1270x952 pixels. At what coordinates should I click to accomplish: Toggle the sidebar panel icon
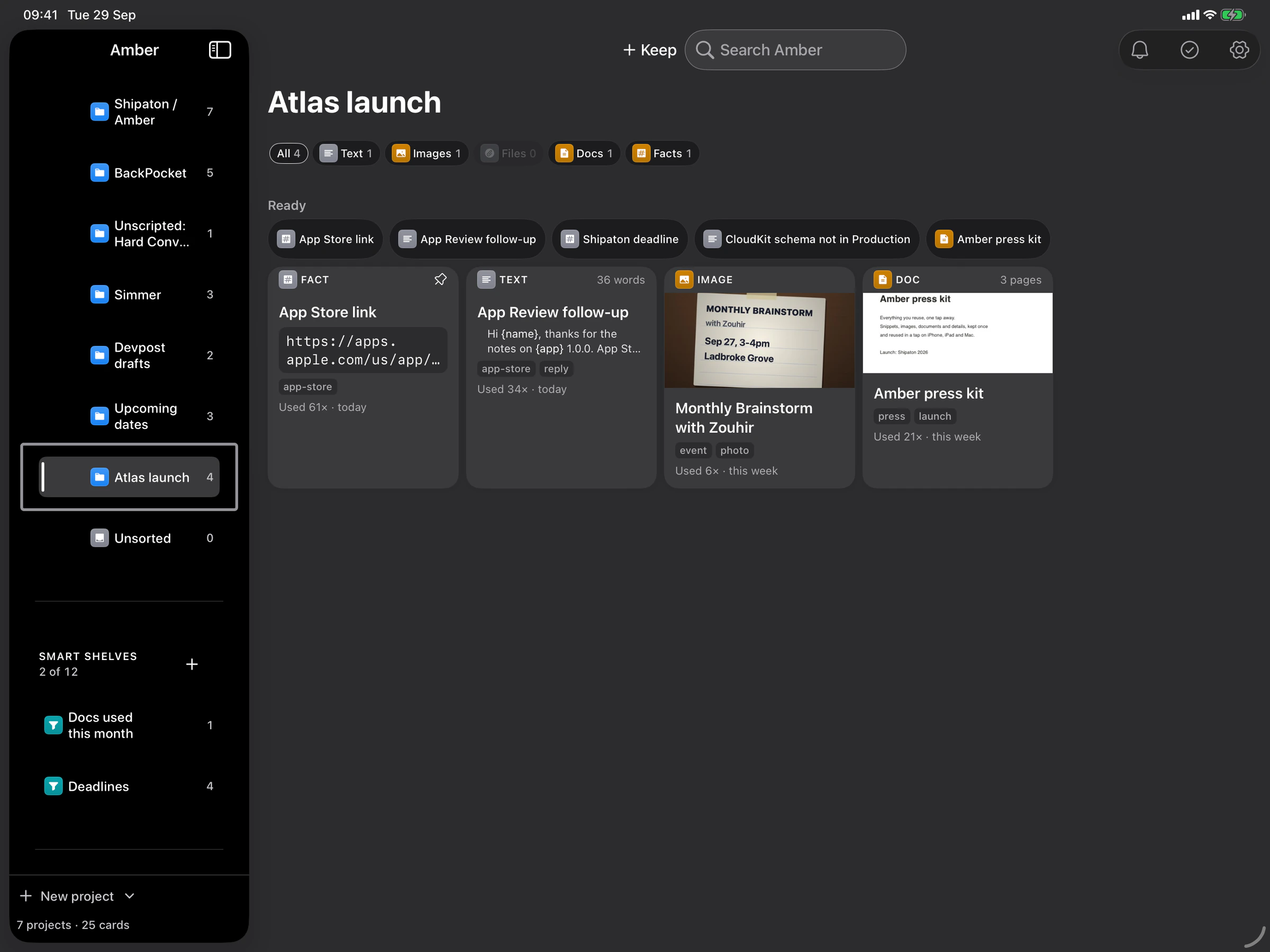click(219, 50)
